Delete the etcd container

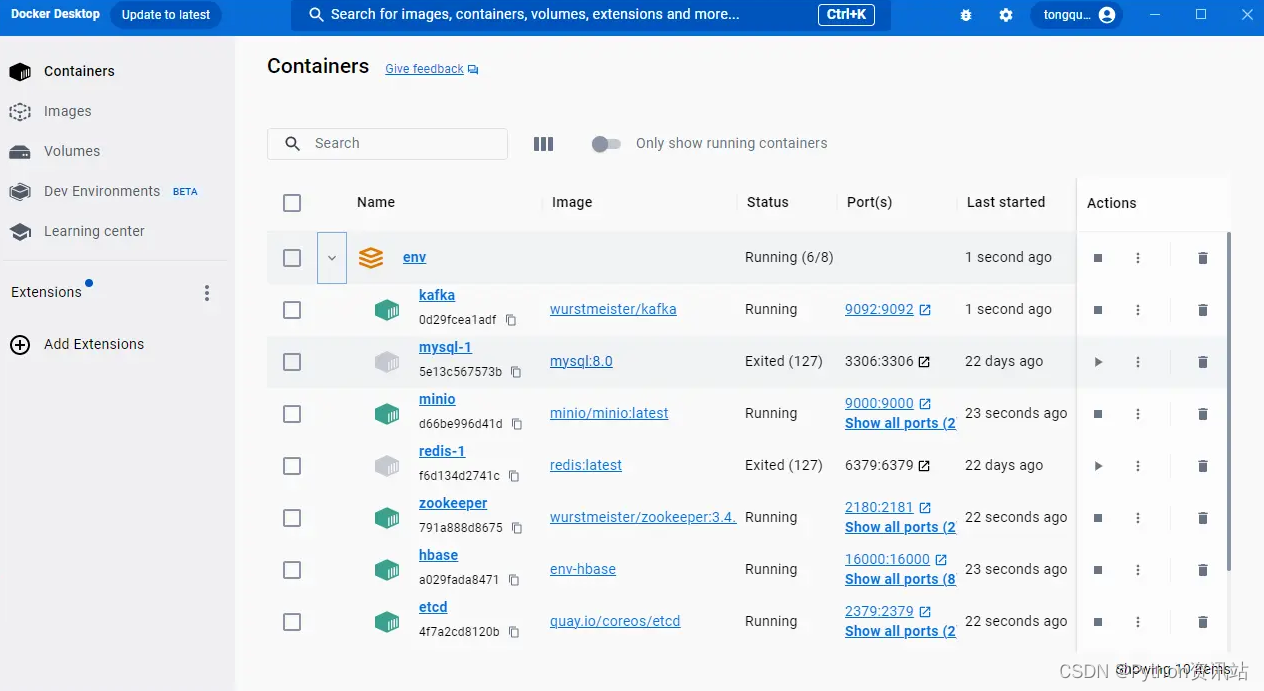click(x=1203, y=622)
